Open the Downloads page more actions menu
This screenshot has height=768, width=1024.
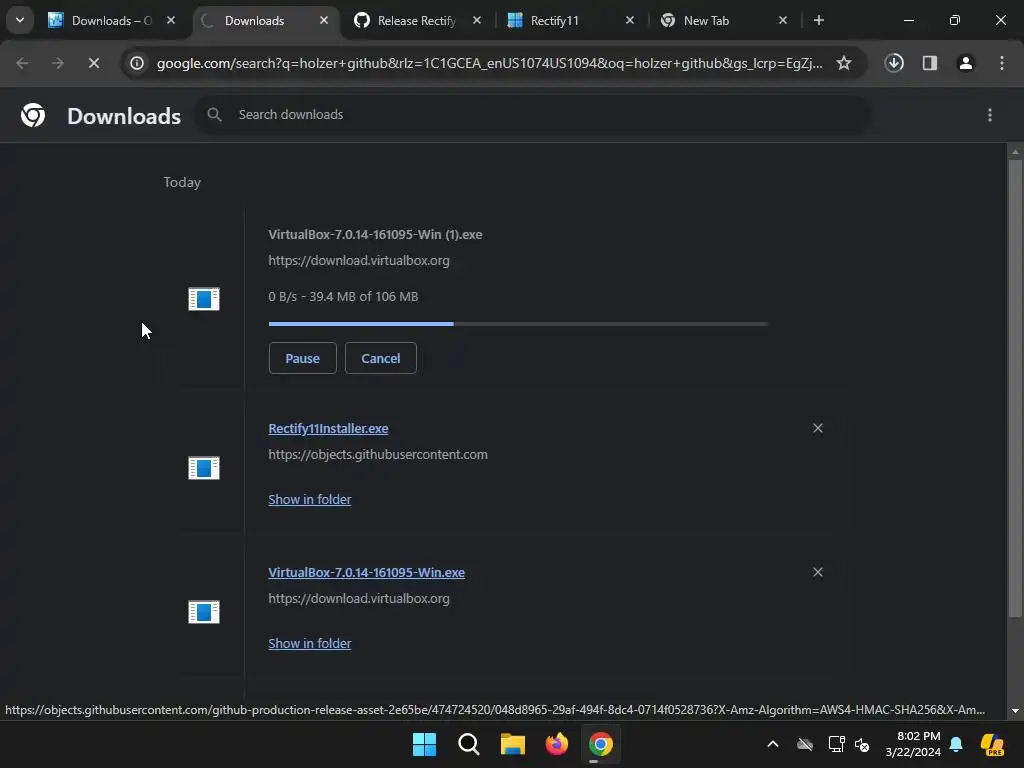[990, 116]
